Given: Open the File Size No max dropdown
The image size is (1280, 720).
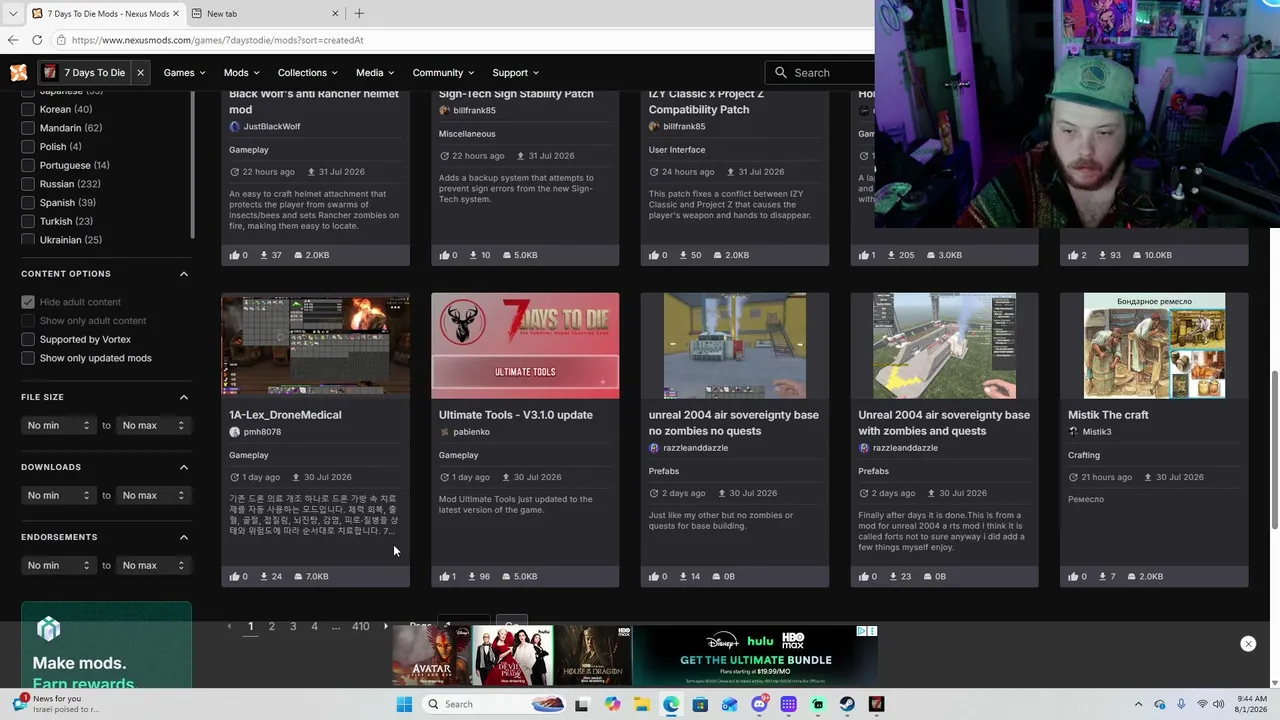Looking at the screenshot, I should 153,426.
